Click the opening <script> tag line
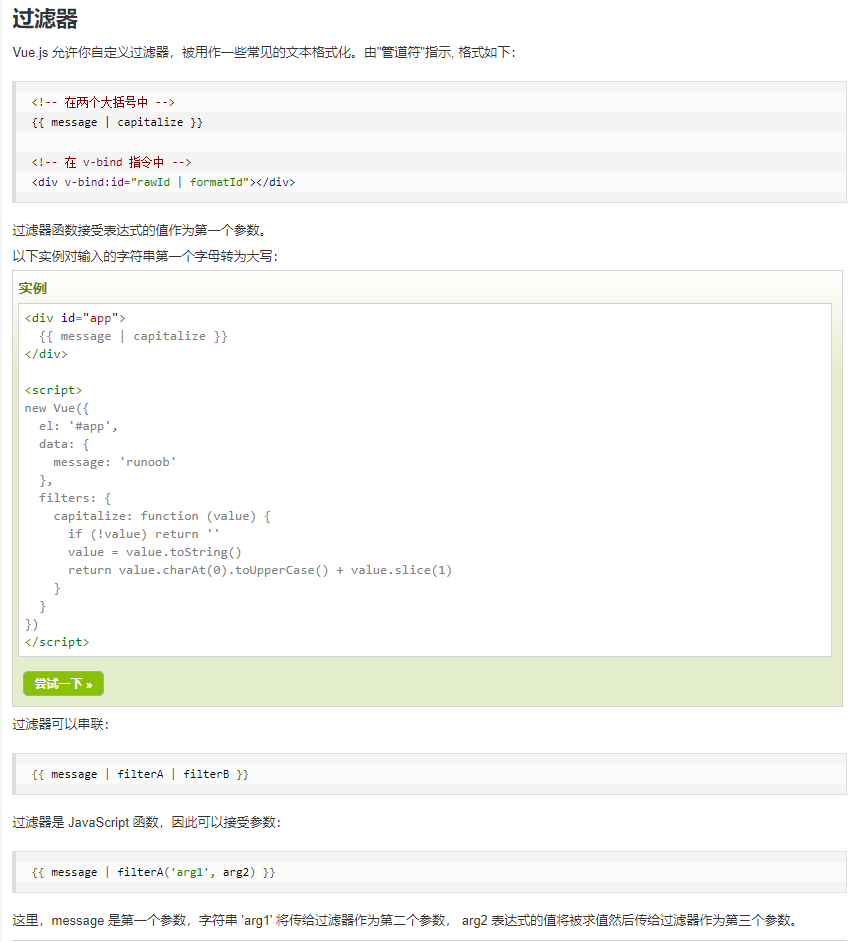856x942 pixels. click(53, 390)
